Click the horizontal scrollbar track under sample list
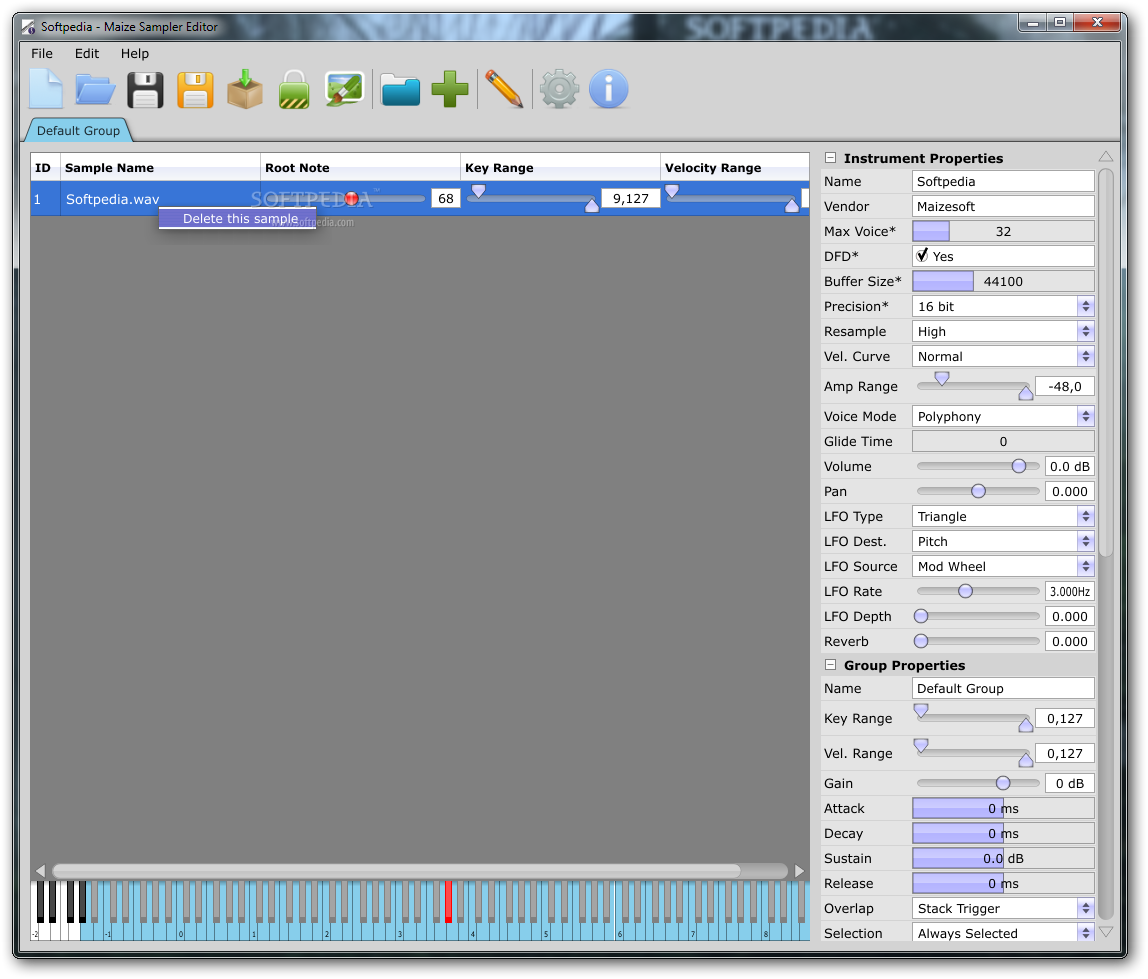This screenshot has height=979, width=1148. point(420,871)
